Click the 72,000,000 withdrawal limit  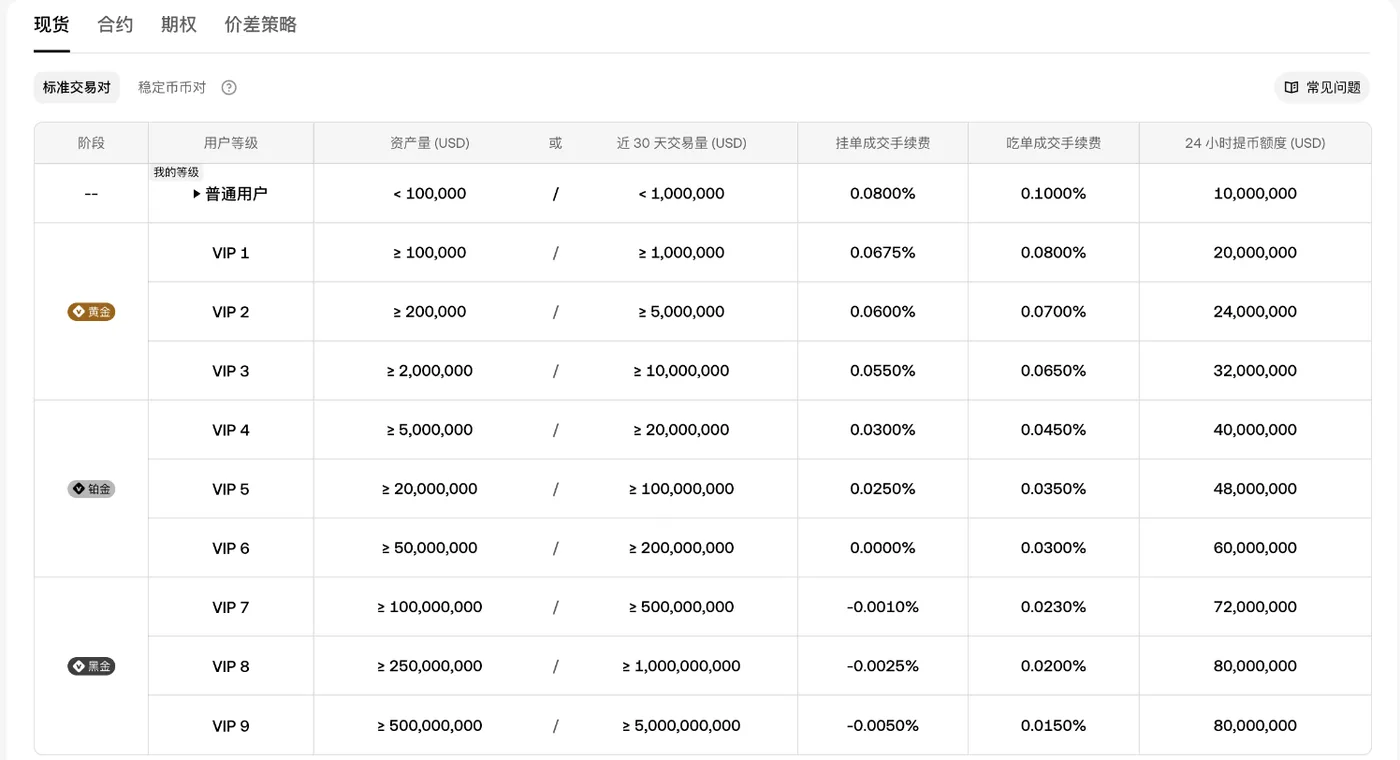pos(1255,607)
